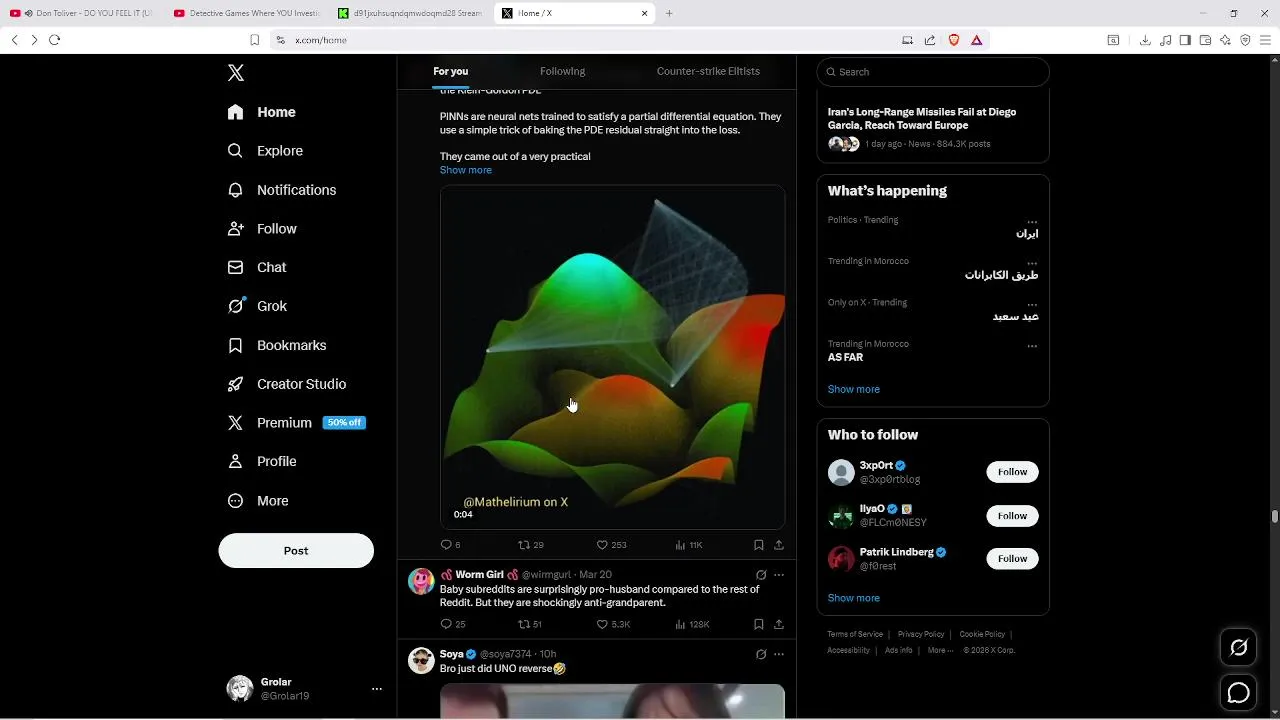Image resolution: width=1280 pixels, height=720 pixels.
Task: Open the Chat messages section
Action: [257, 268]
